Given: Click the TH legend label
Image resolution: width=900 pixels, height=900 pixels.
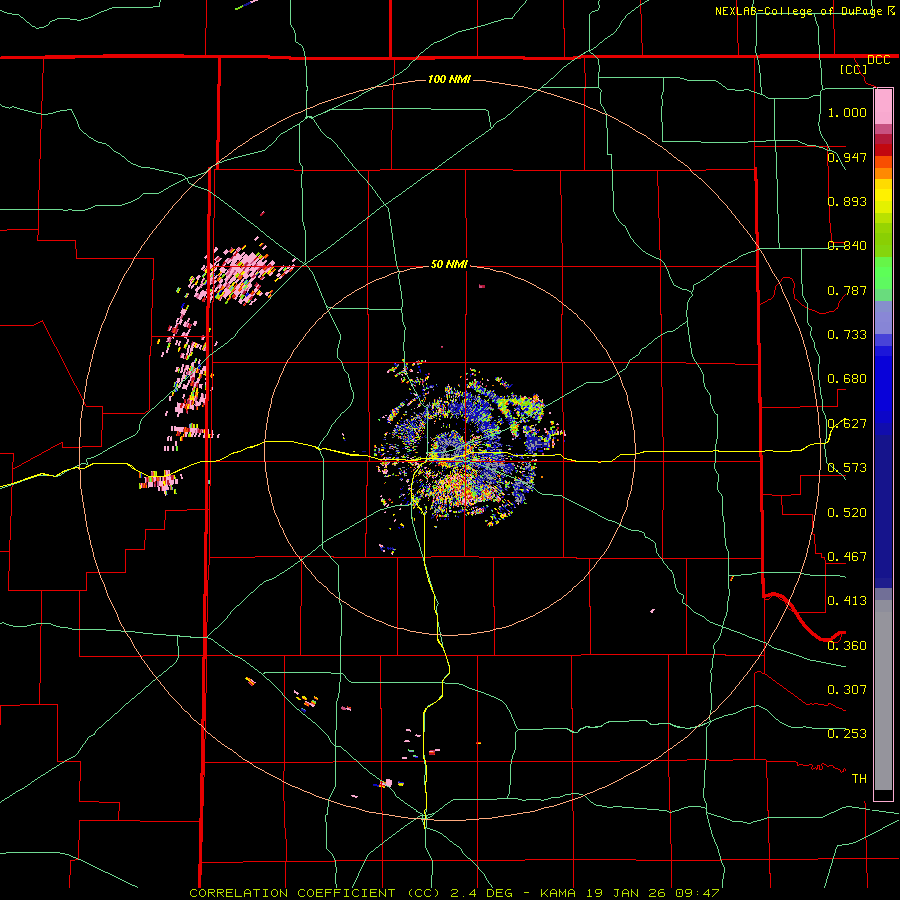Looking at the screenshot, I should coord(859,779).
